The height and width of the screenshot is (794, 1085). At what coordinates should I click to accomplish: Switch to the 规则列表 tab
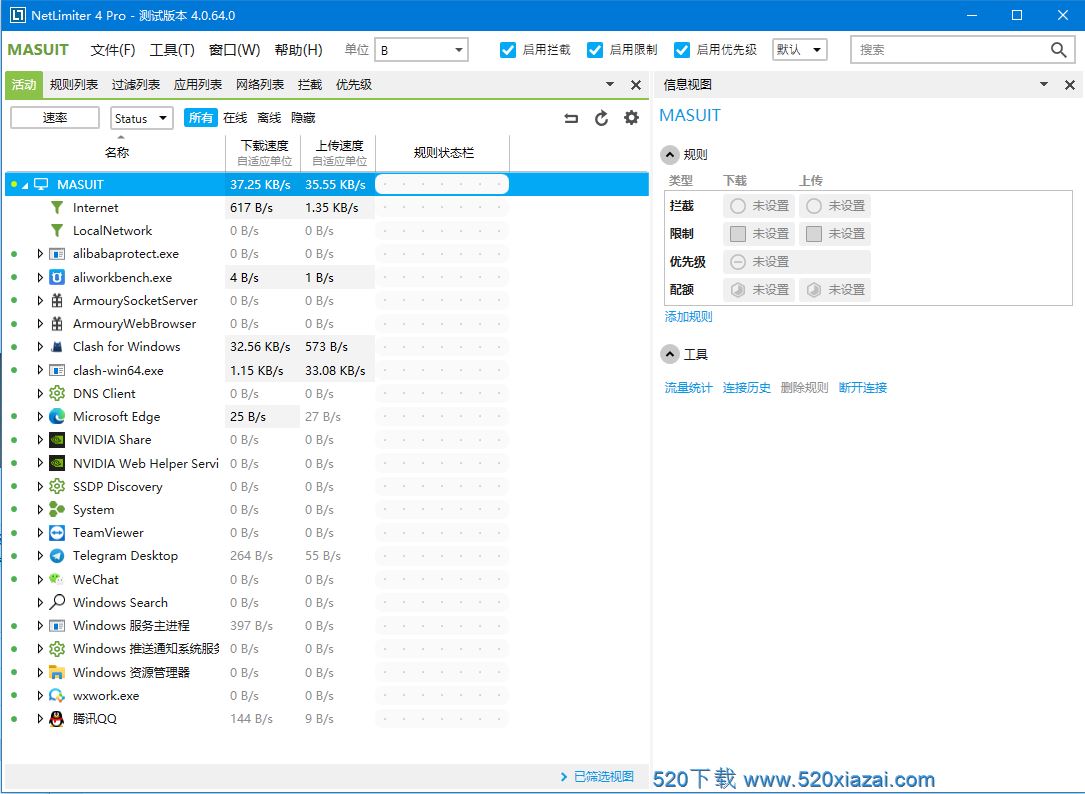coord(74,84)
